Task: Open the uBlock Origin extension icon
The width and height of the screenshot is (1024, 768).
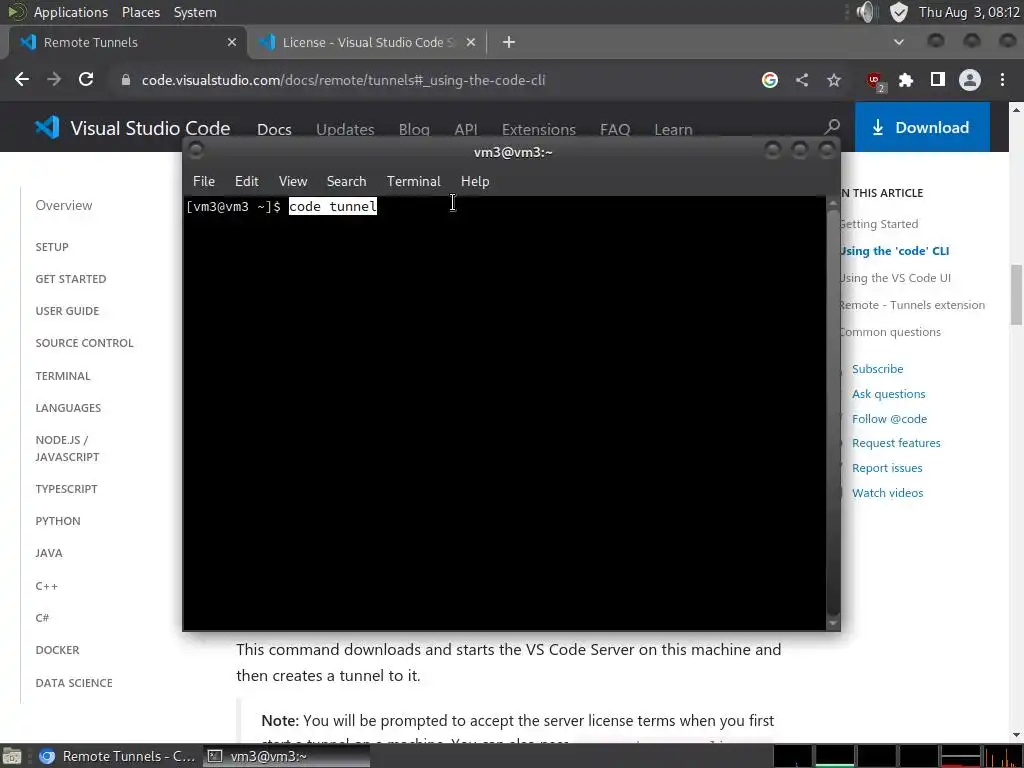Action: 874,80
